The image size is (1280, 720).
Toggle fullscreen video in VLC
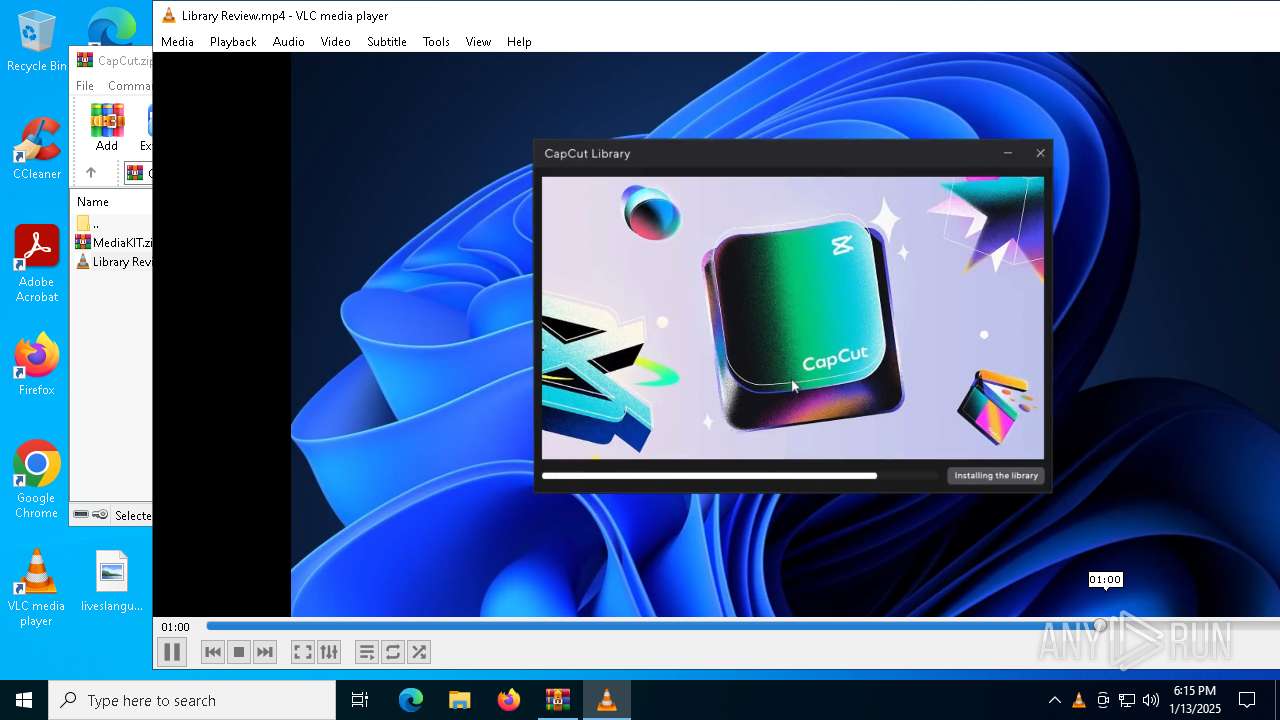coord(302,652)
